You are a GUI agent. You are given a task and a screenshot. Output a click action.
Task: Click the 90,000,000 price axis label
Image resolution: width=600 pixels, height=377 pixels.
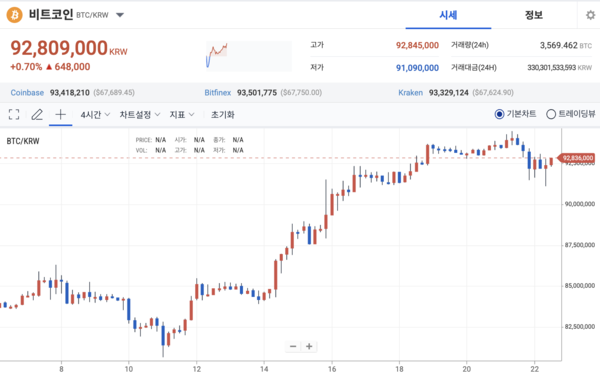(x=580, y=204)
